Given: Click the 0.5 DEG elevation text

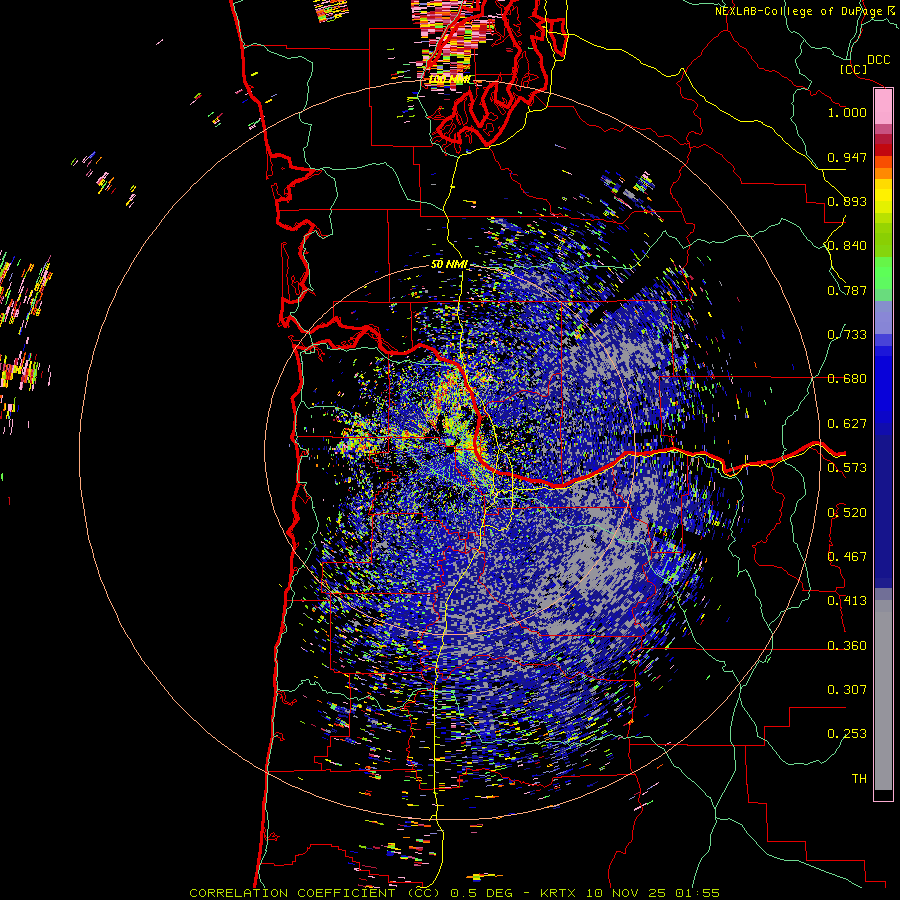Looking at the screenshot, I should pyautogui.click(x=480, y=893).
